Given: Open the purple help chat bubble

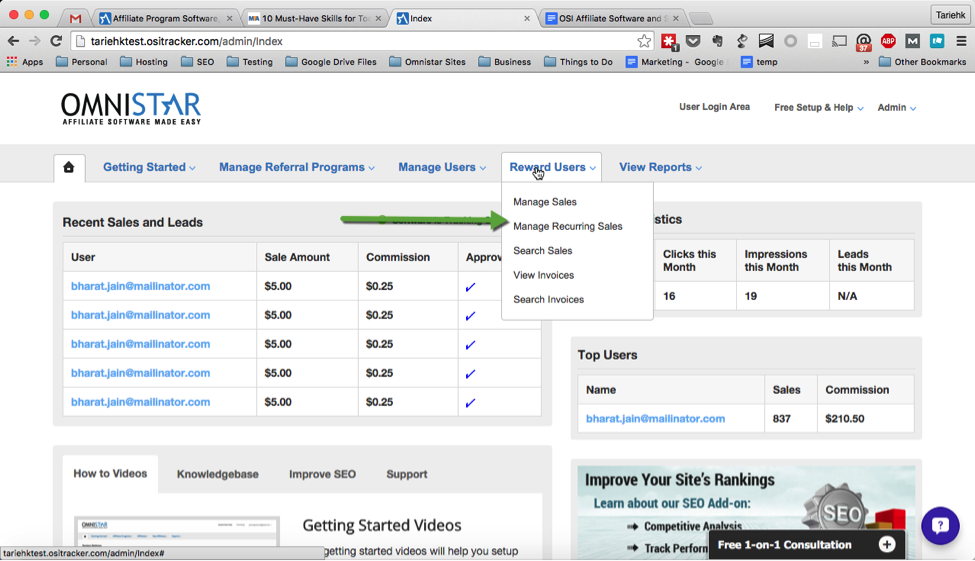Looking at the screenshot, I should click(x=940, y=526).
